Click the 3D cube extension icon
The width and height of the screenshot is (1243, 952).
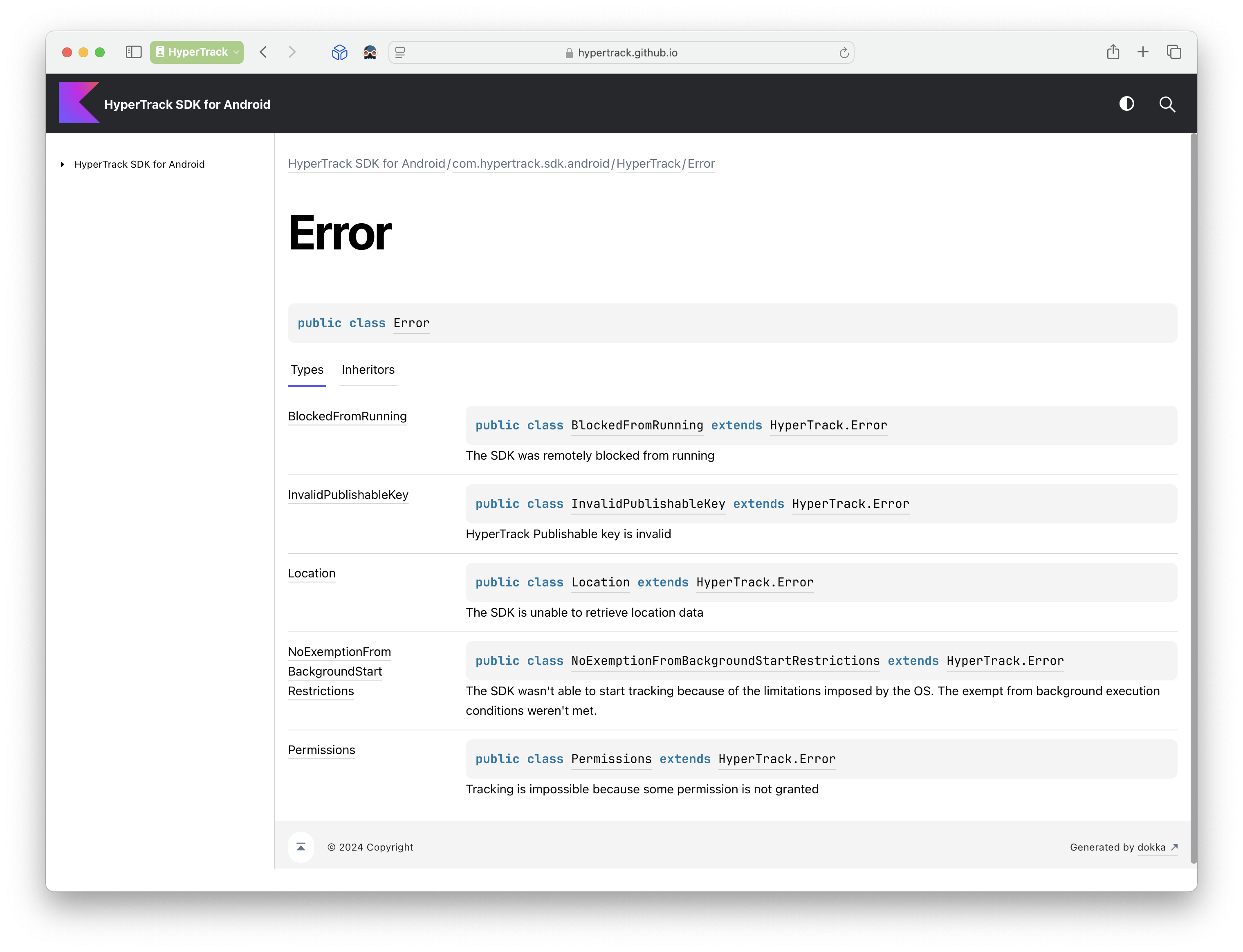tap(339, 53)
